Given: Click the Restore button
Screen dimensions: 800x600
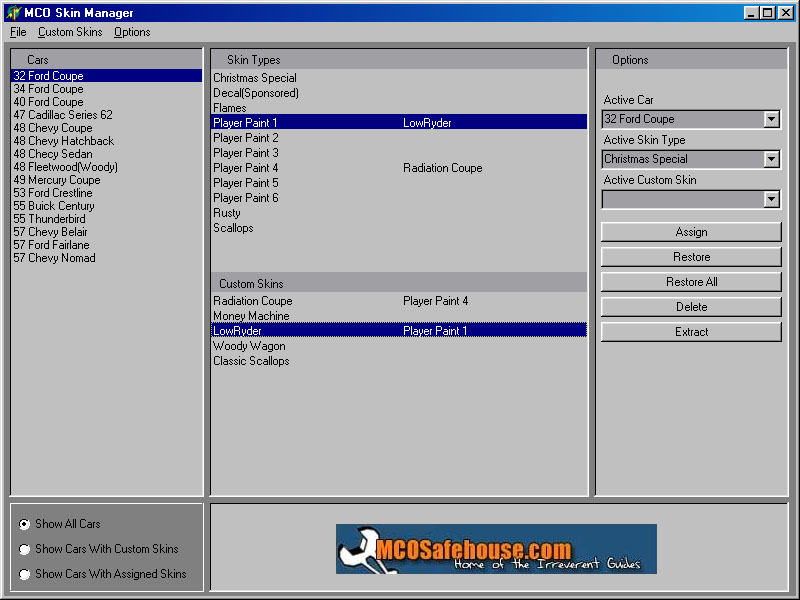Looking at the screenshot, I should (x=691, y=257).
